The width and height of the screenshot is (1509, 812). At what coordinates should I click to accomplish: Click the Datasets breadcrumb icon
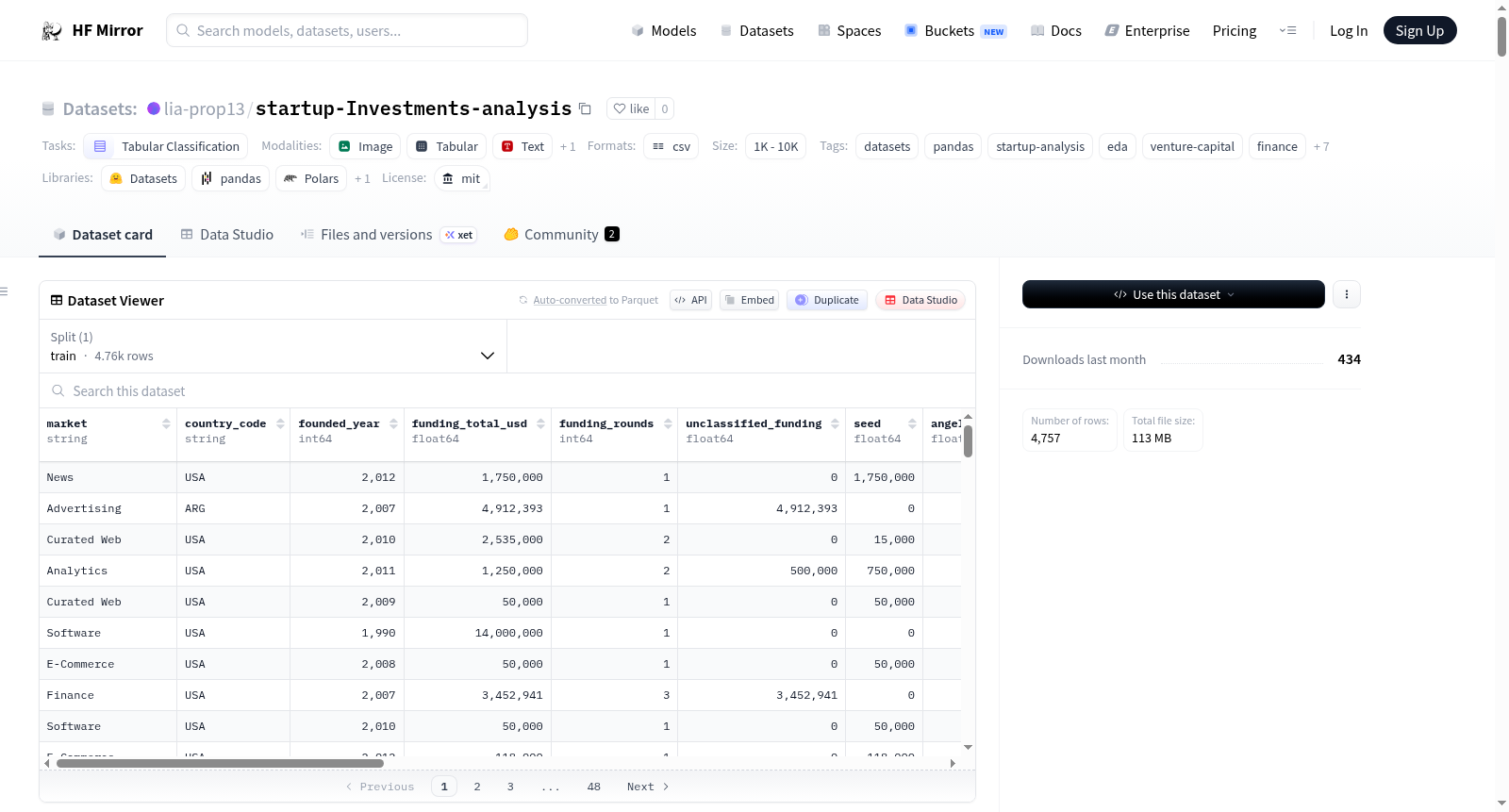(48, 109)
